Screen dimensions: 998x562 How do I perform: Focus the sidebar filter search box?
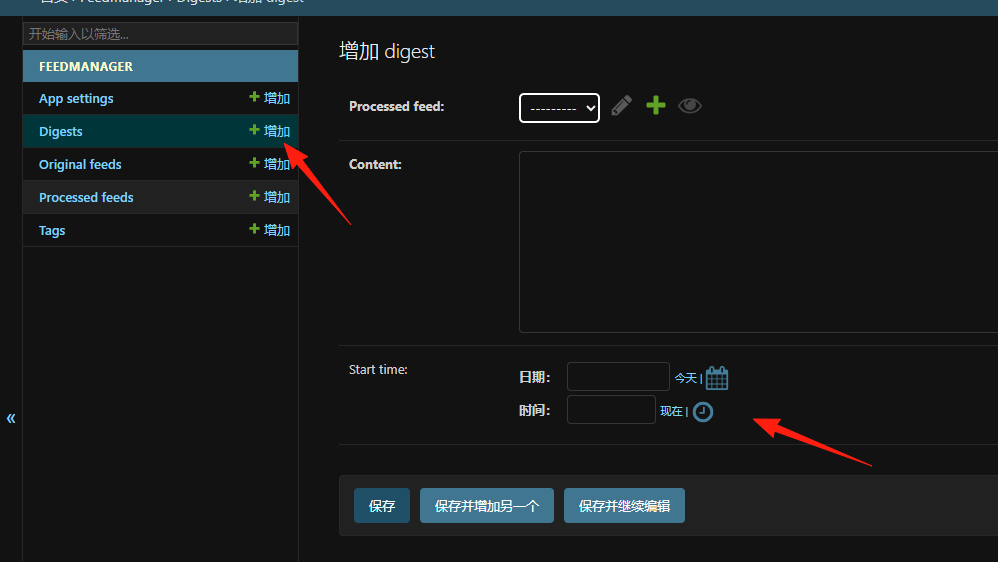[160, 34]
